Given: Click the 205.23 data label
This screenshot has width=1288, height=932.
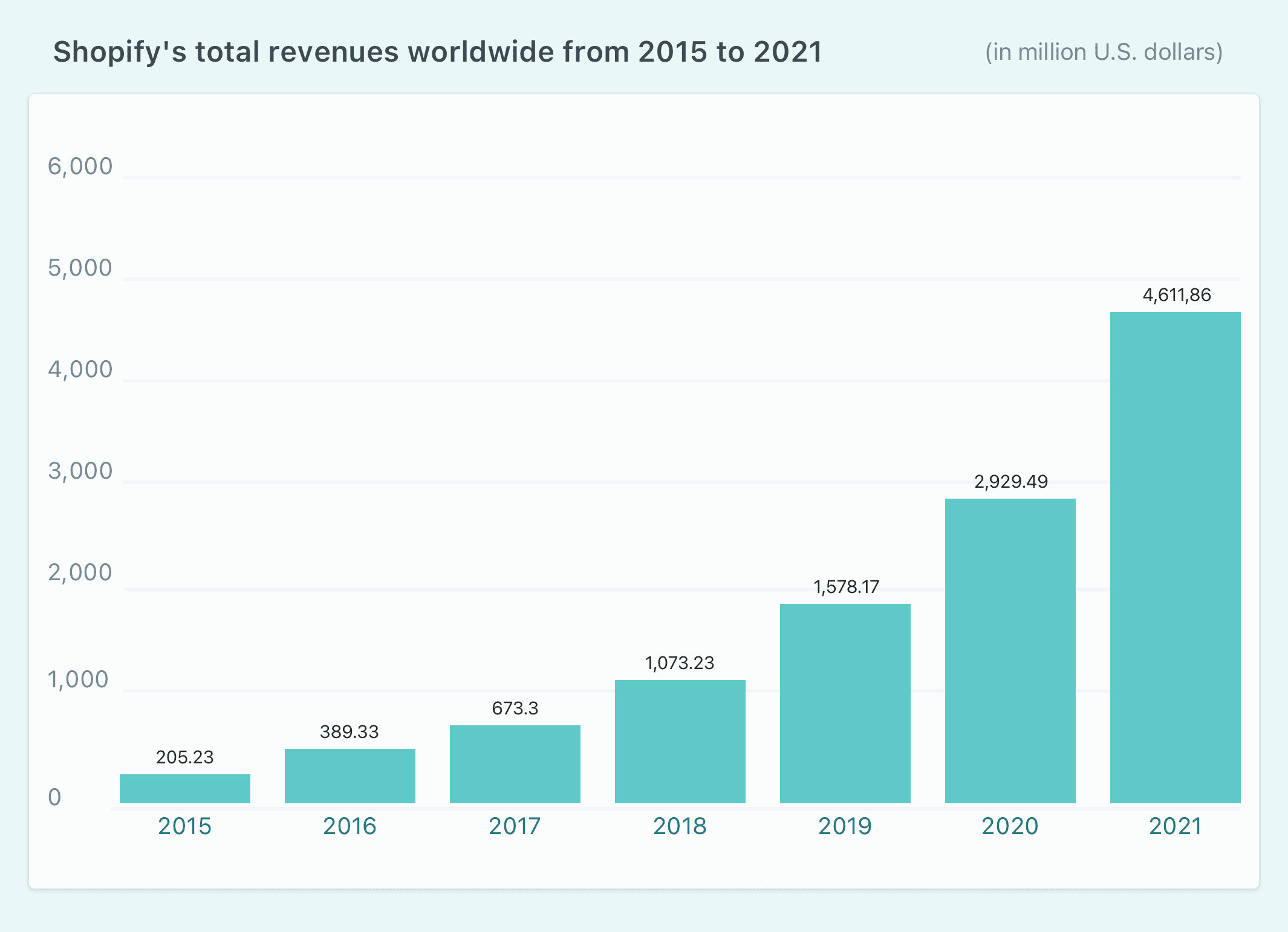Looking at the screenshot, I should tap(184, 757).
